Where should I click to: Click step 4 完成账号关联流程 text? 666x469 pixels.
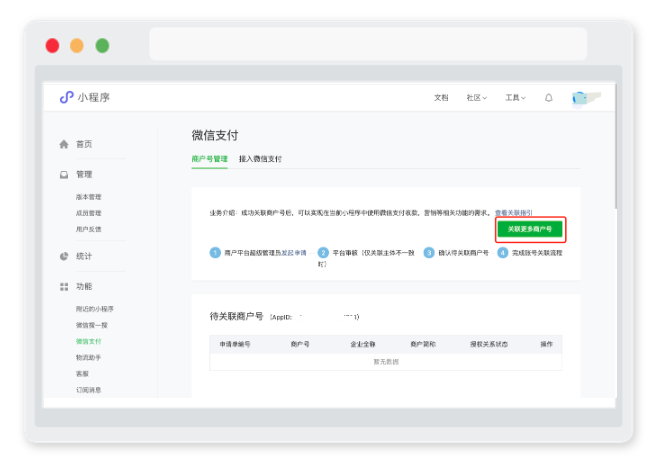pyautogui.click(x=537, y=253)
